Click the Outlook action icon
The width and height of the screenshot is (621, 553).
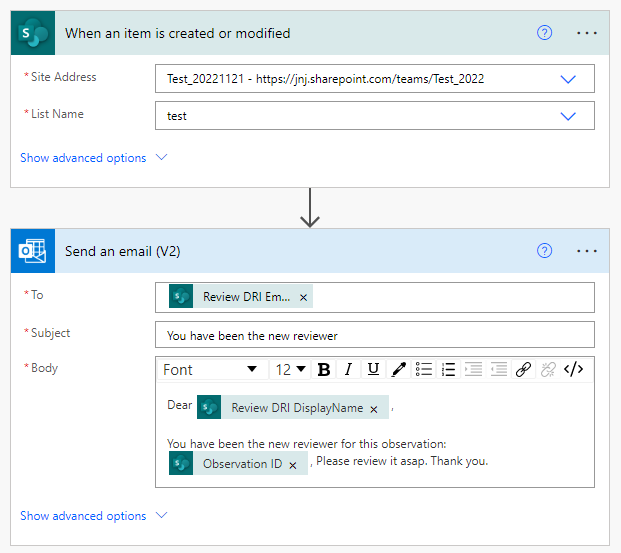[33, 251]
